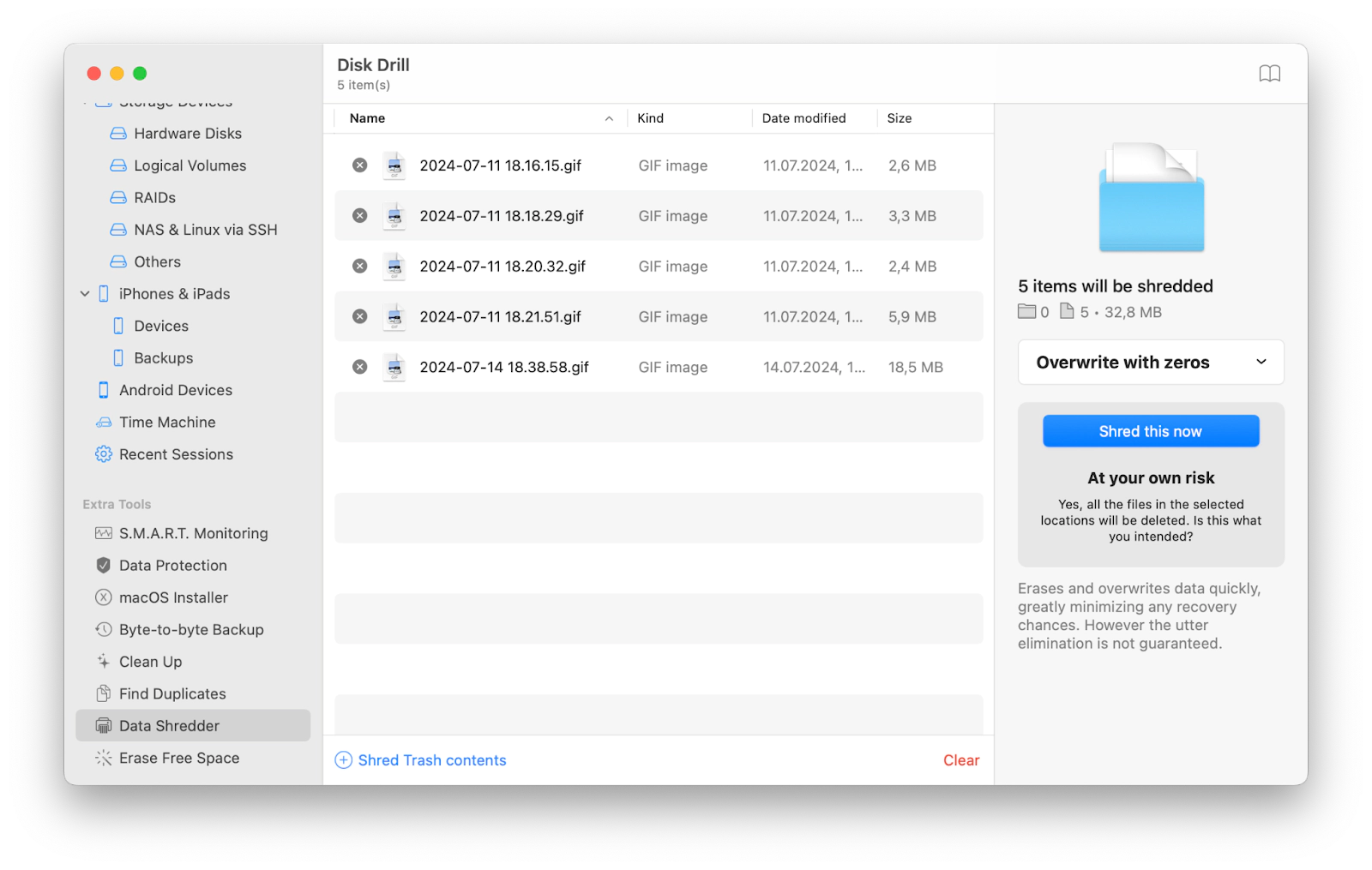Click the Erase Free Space icon
This screenshot has height=870, width=1372.
click(x=104, y=758)
